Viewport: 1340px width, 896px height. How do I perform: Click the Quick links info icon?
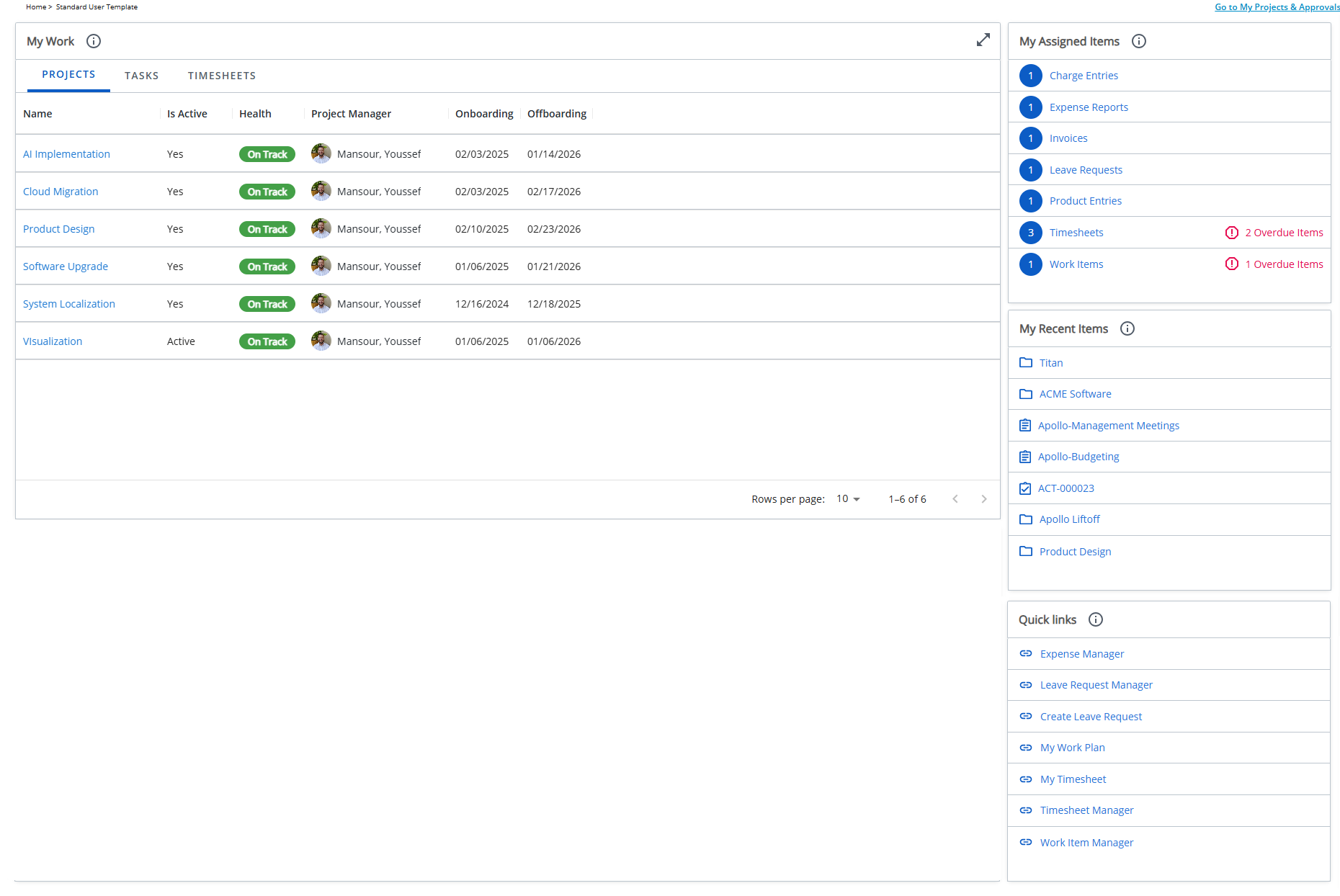pyautogui.click(x=1096, y=619)
